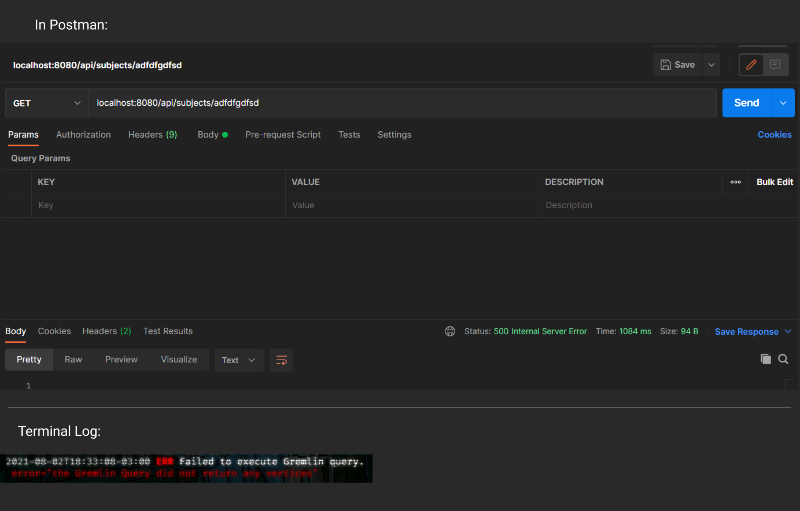
Task: Open the column options ellipsis icon
Action: (x=736, y=182)
